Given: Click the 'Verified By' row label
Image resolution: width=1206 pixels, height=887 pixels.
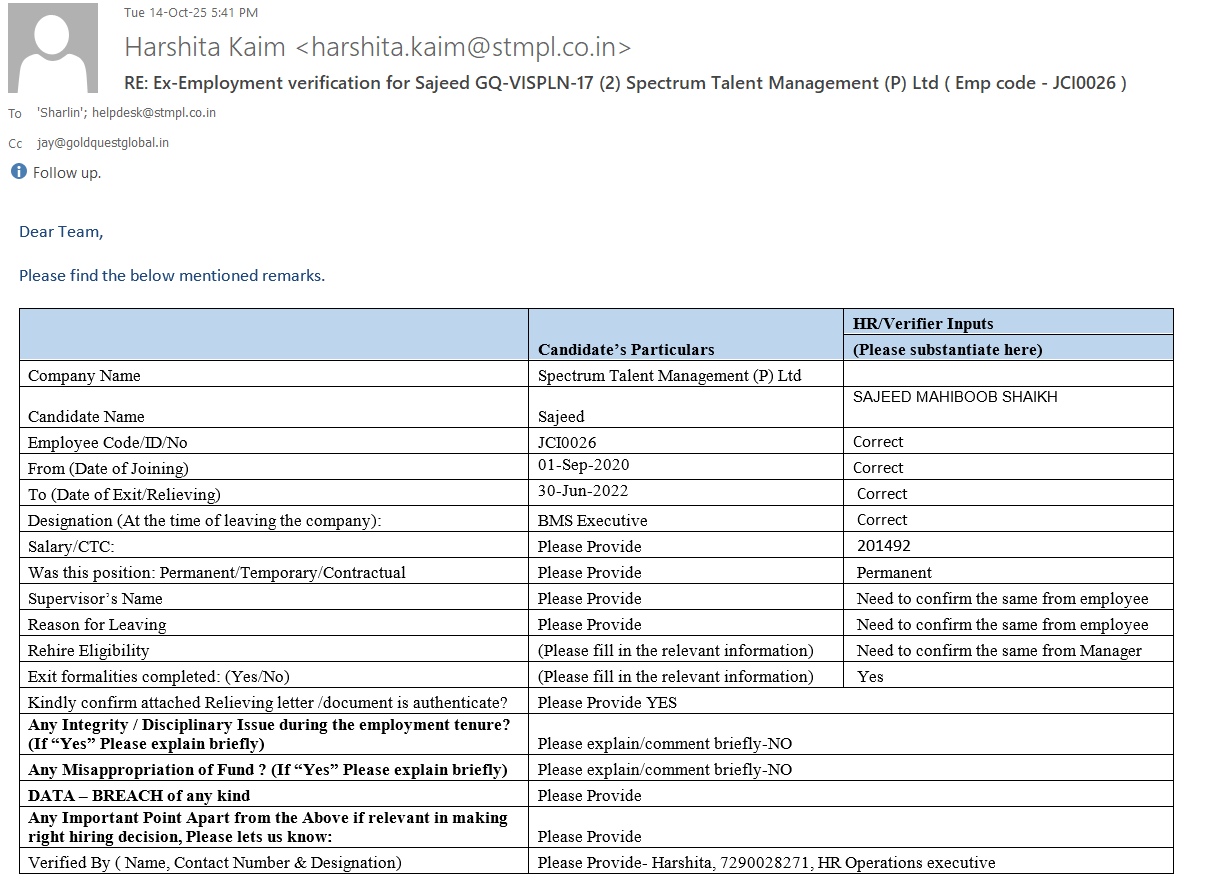Looking at the screenshot, I should [215, 863].
